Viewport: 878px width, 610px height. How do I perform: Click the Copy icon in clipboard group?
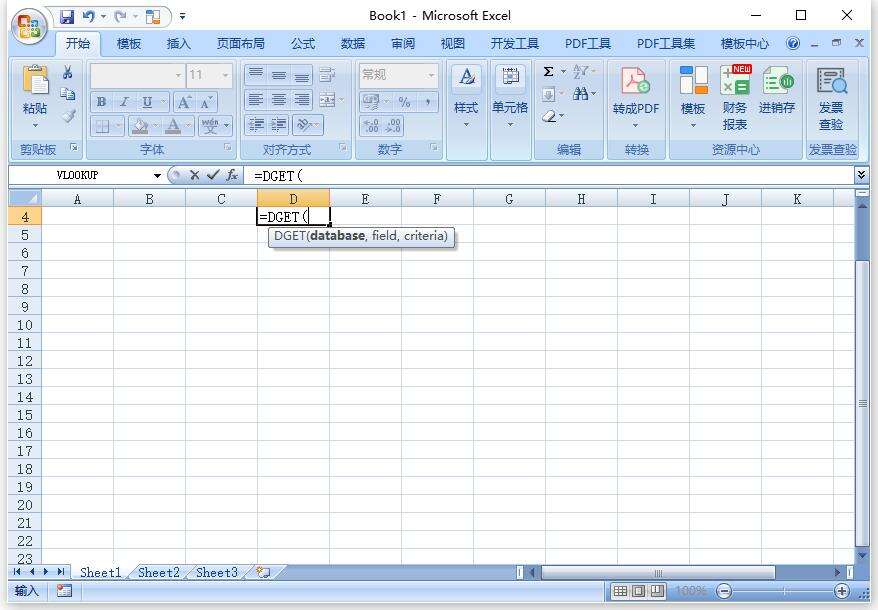coord(67,94)
